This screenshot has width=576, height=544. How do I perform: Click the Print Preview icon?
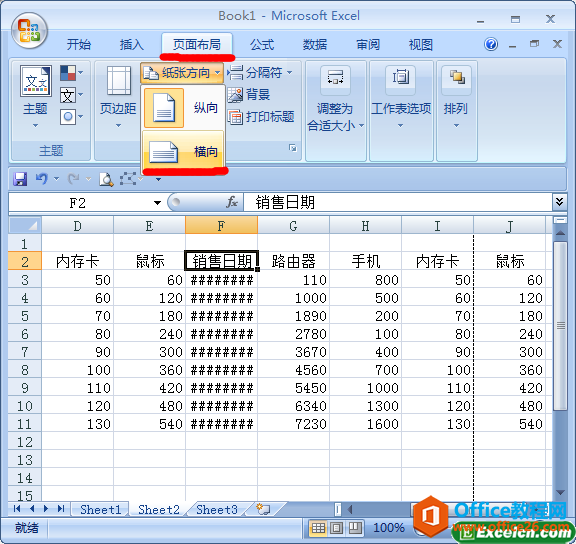(x=106, y=179)
